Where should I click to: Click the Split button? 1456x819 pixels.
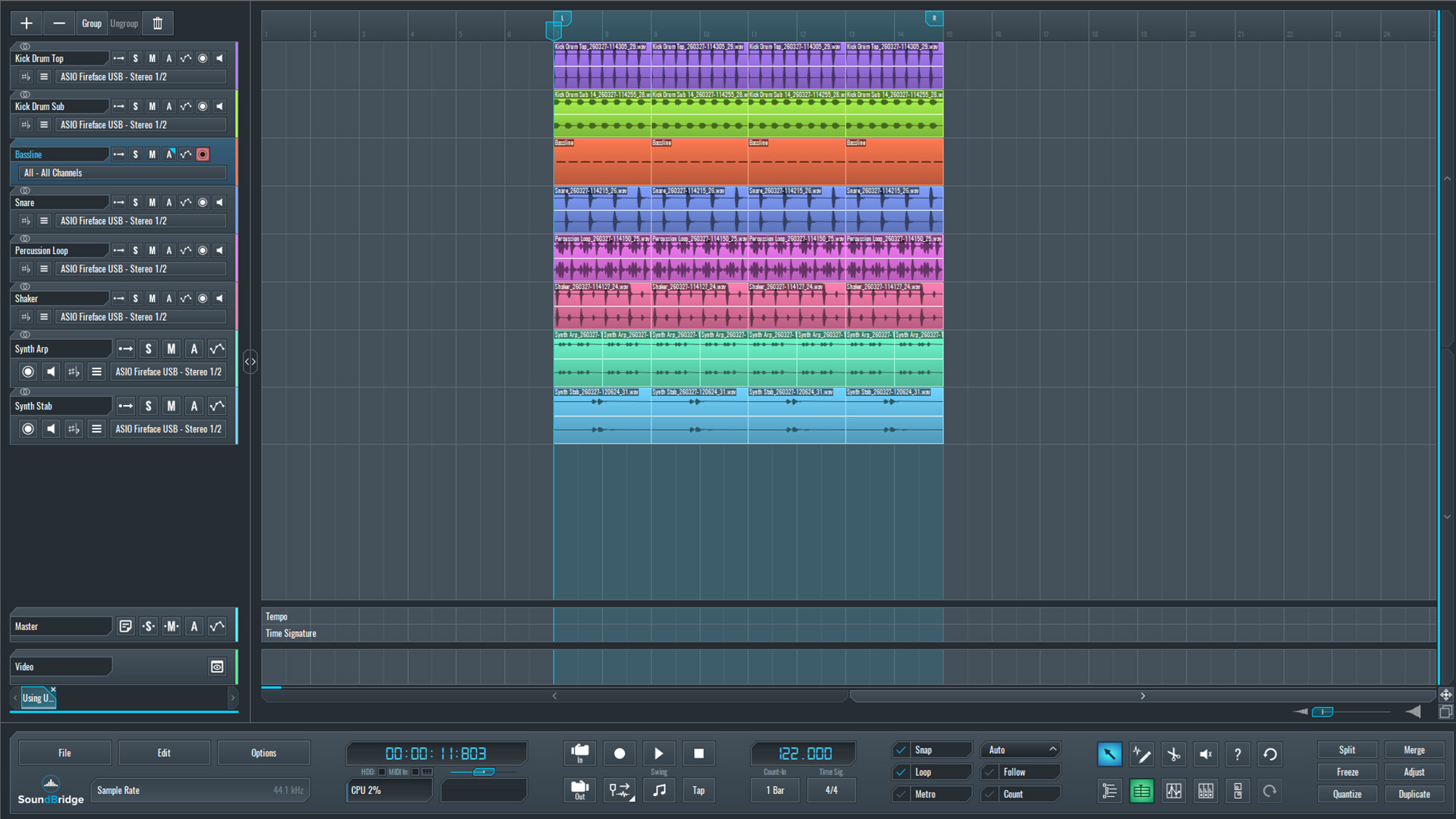point(1347,750)
